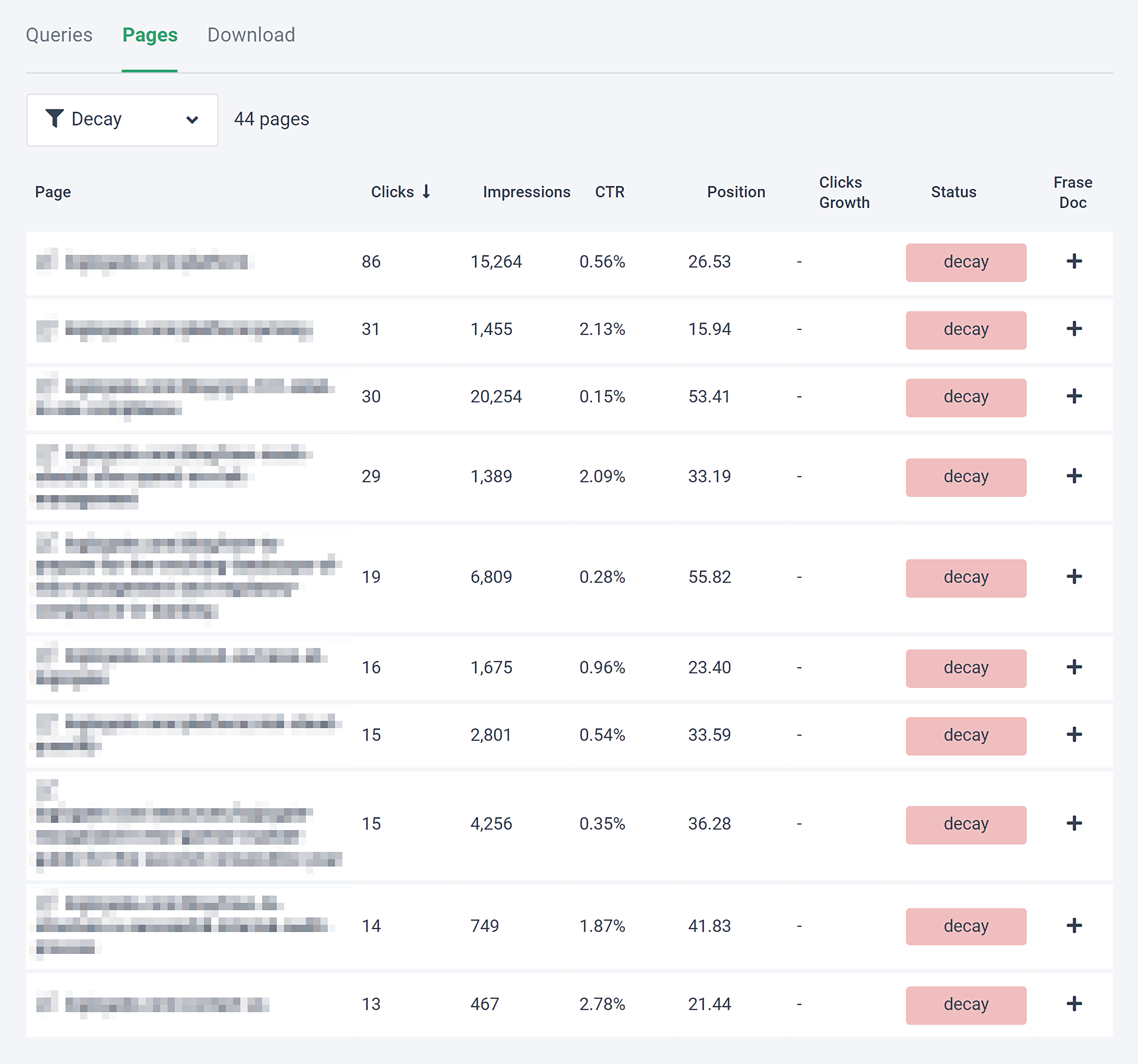Click the plus icon on the 14-clicks row
1138x1064 pixels.
pyautogui.click(x=1074, y=926)
